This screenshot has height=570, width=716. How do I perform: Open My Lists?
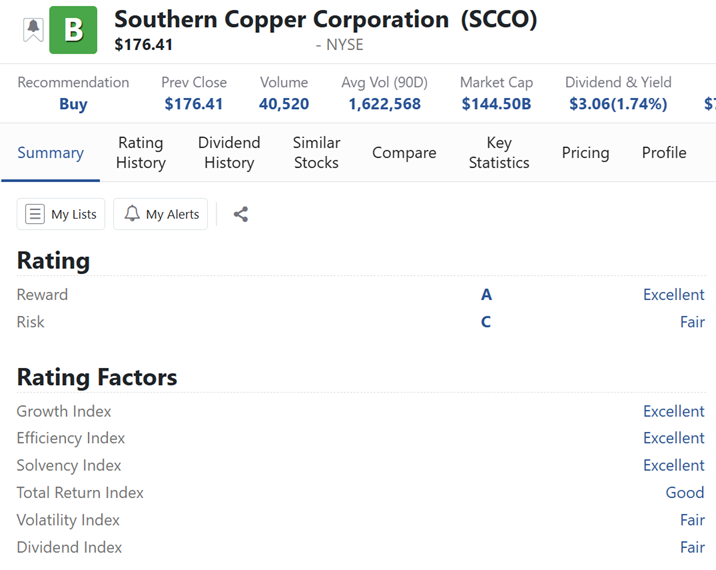[61, 214]
